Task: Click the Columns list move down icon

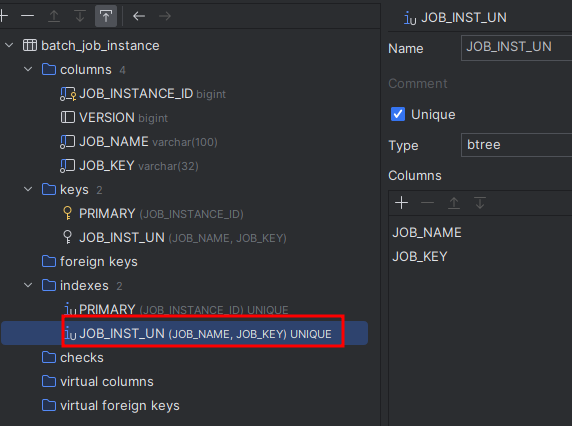Action: pos(480,202)
